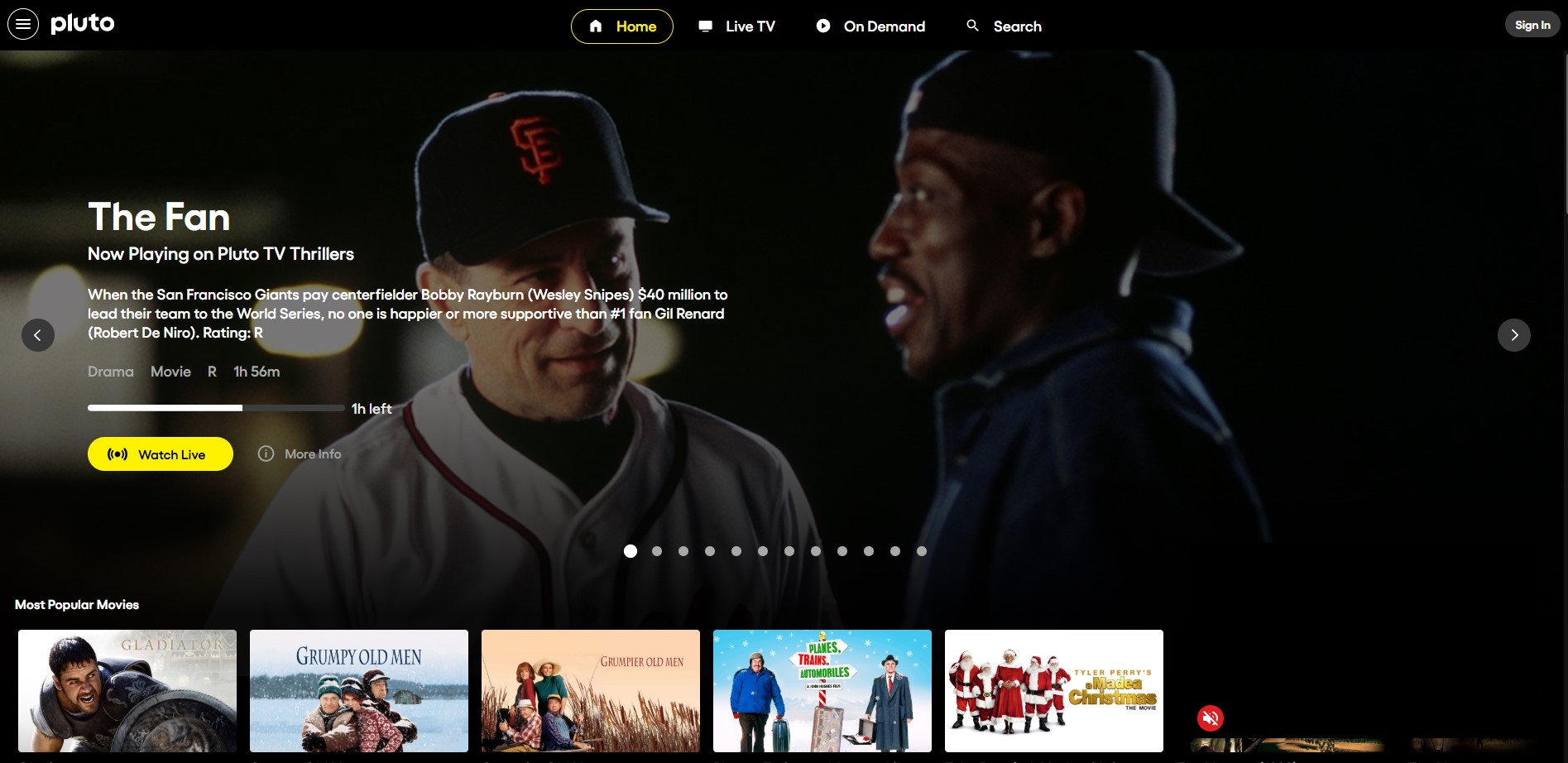
Task: Unmute the video preview speaker icon
Action: click(x=1211, y=718)
